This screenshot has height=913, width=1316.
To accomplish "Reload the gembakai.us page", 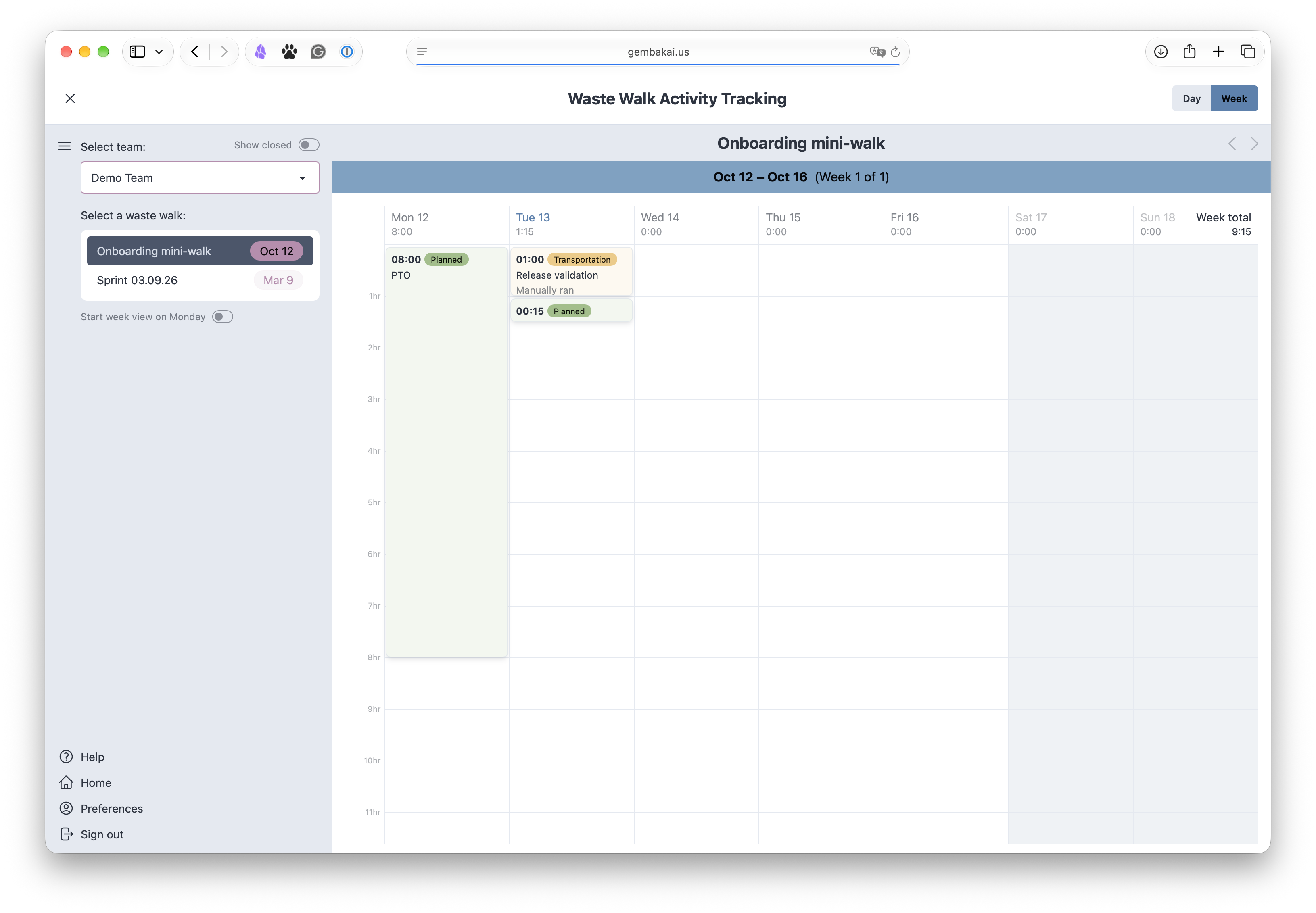I will point(896,52).
